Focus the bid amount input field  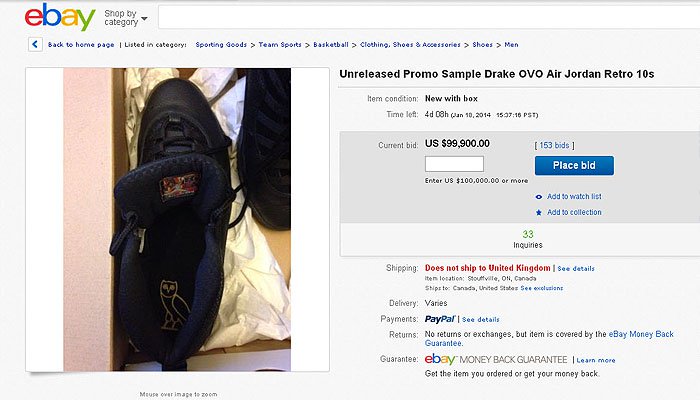[x=454, y=165]
